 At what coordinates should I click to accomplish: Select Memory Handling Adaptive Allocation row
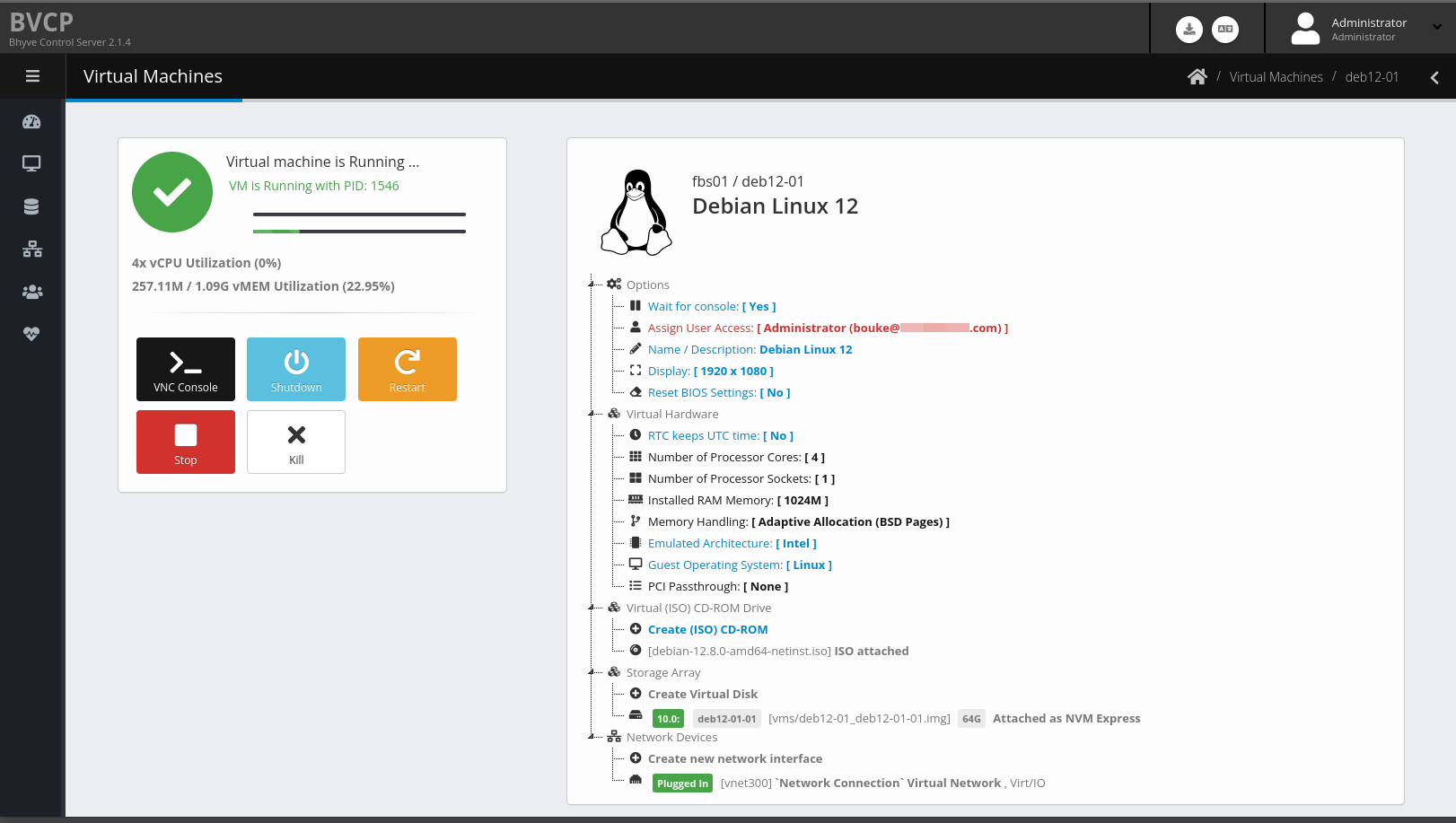[x=799, y=521]
